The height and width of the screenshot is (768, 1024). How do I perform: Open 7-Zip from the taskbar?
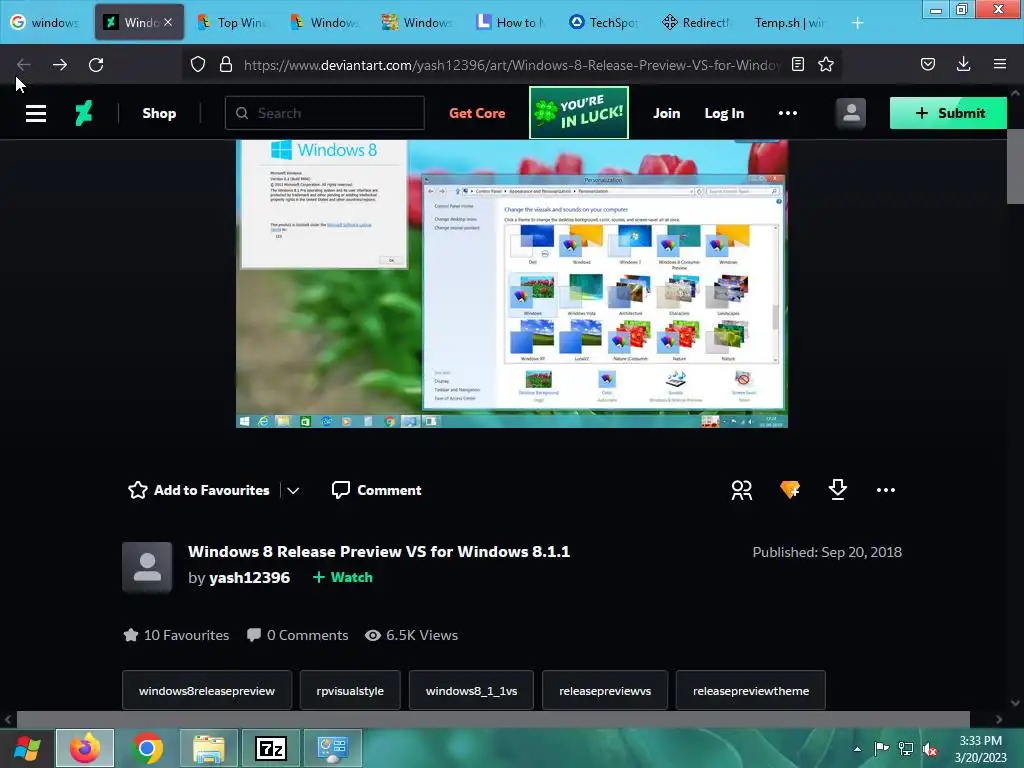tap(271, 748)
